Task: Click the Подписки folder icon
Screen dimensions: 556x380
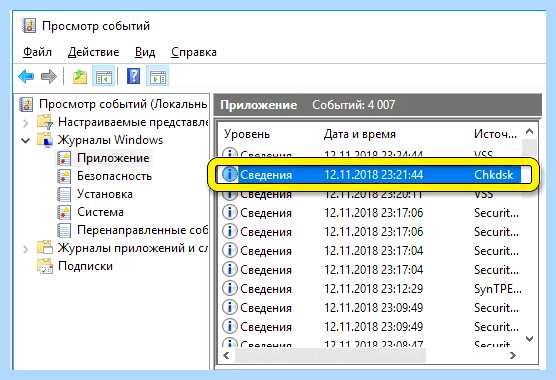Action: [x=45, y=266]
